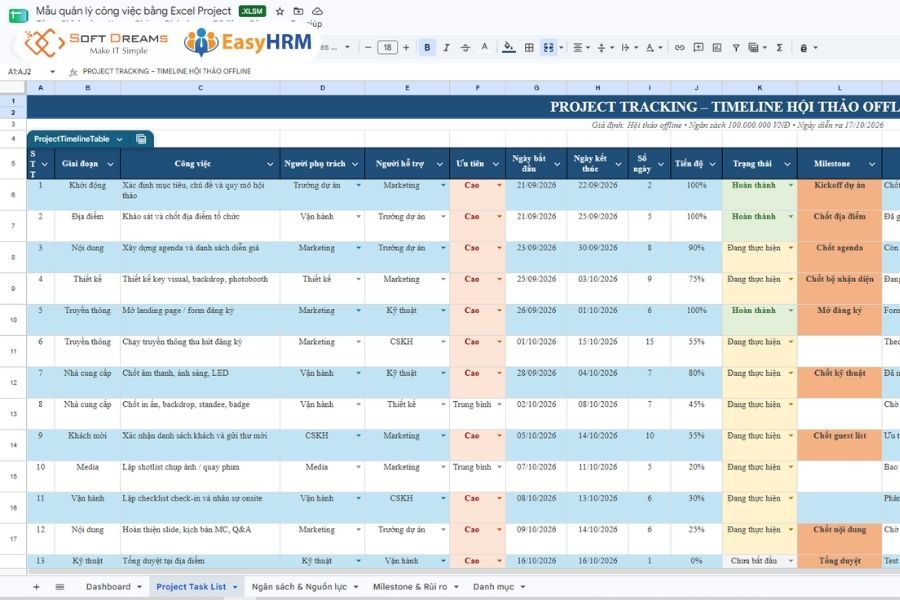Select row 10 header
This screenshot has width=900, height=600.
[x=13, y=320]
